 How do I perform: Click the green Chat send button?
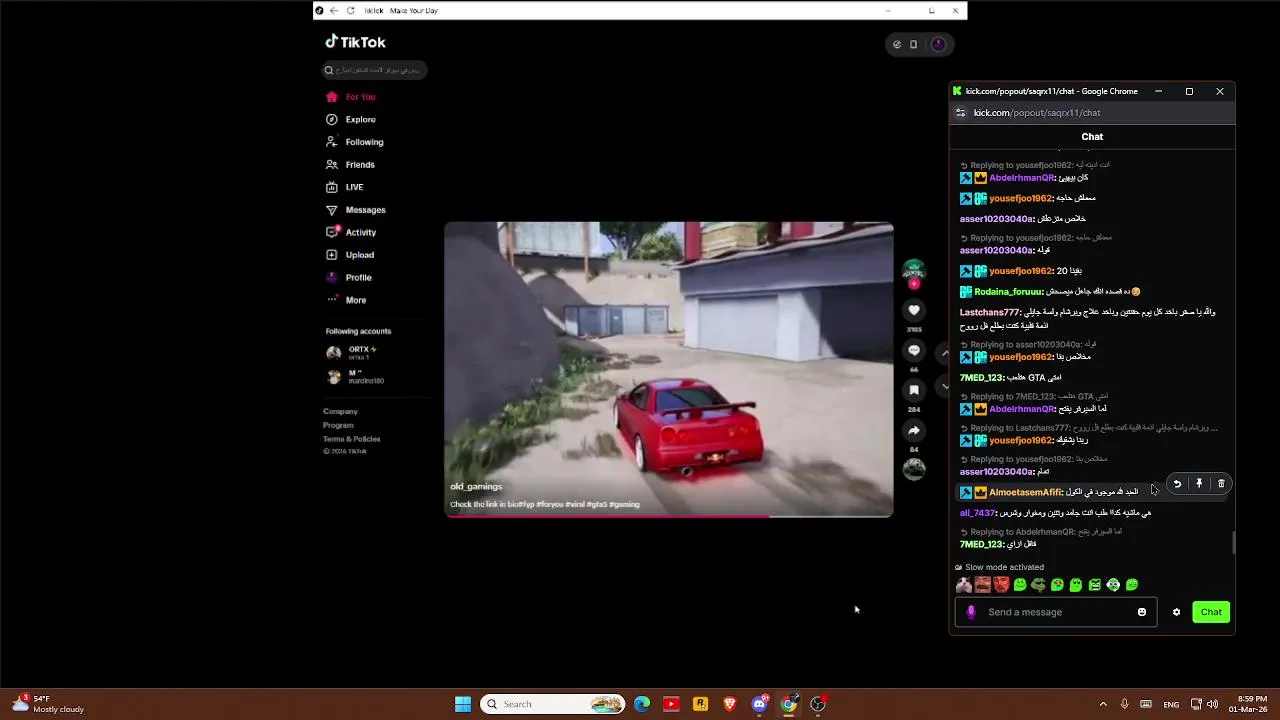click(1211, 612)
